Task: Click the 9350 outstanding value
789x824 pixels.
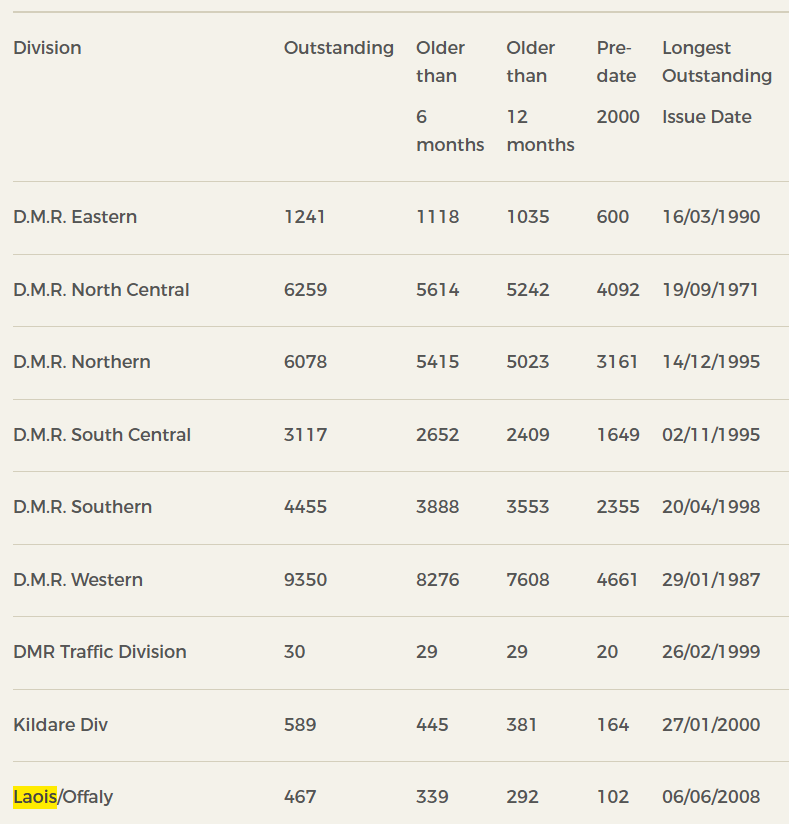Action: pyautogui.click(x=305, y=580)
